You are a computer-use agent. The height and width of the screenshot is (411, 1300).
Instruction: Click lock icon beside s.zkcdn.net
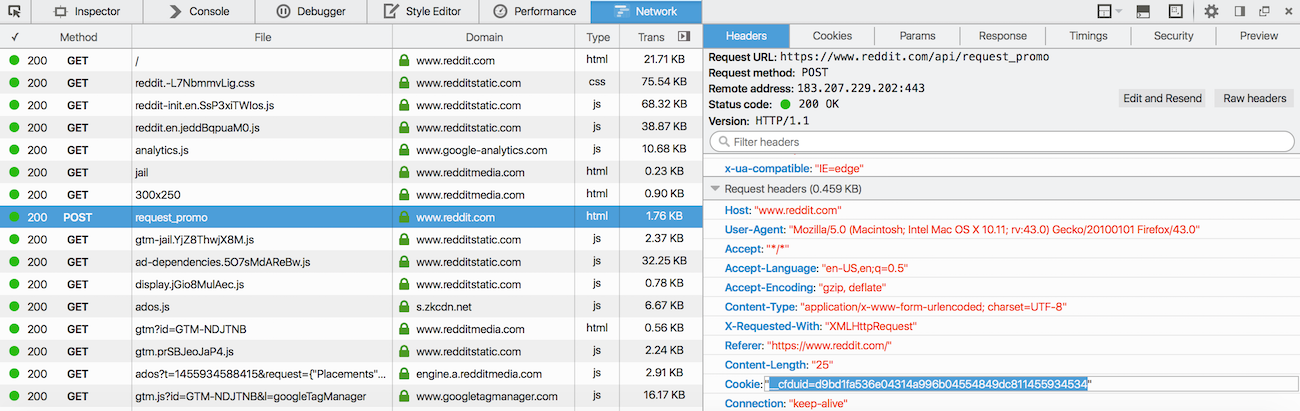[x=404, y=306]
